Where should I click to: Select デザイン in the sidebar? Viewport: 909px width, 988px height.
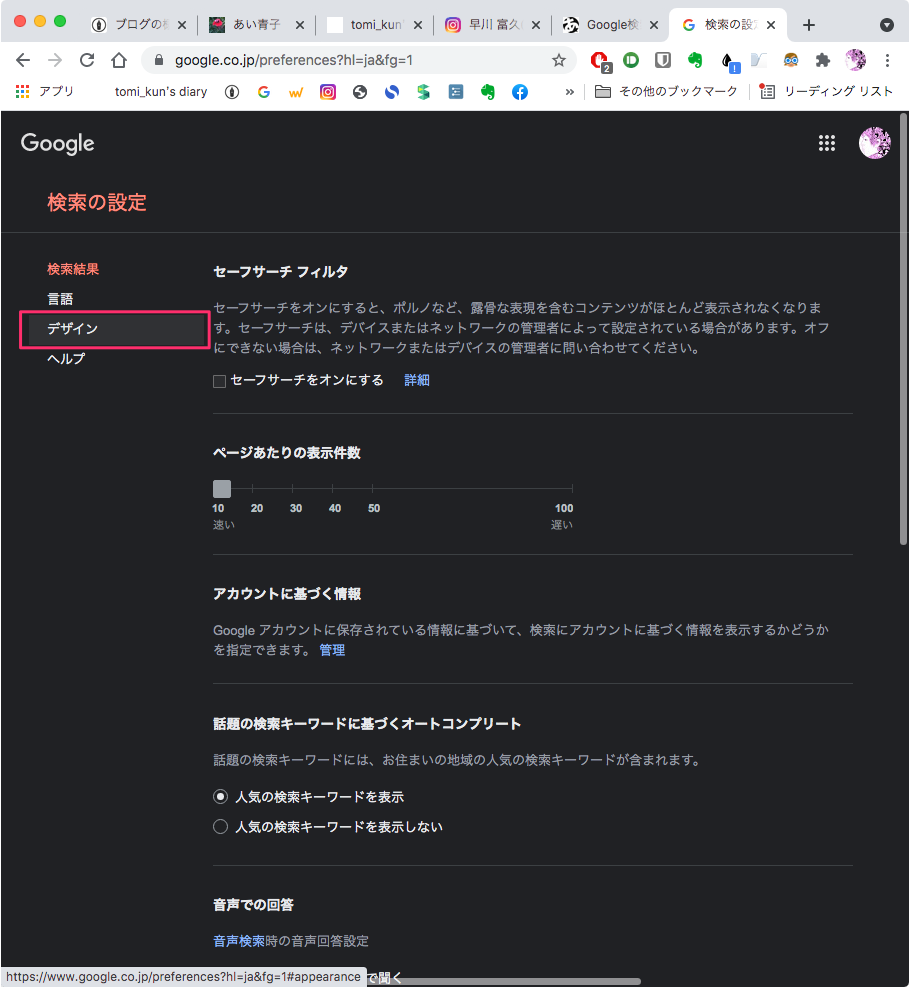tap(115, 329)
